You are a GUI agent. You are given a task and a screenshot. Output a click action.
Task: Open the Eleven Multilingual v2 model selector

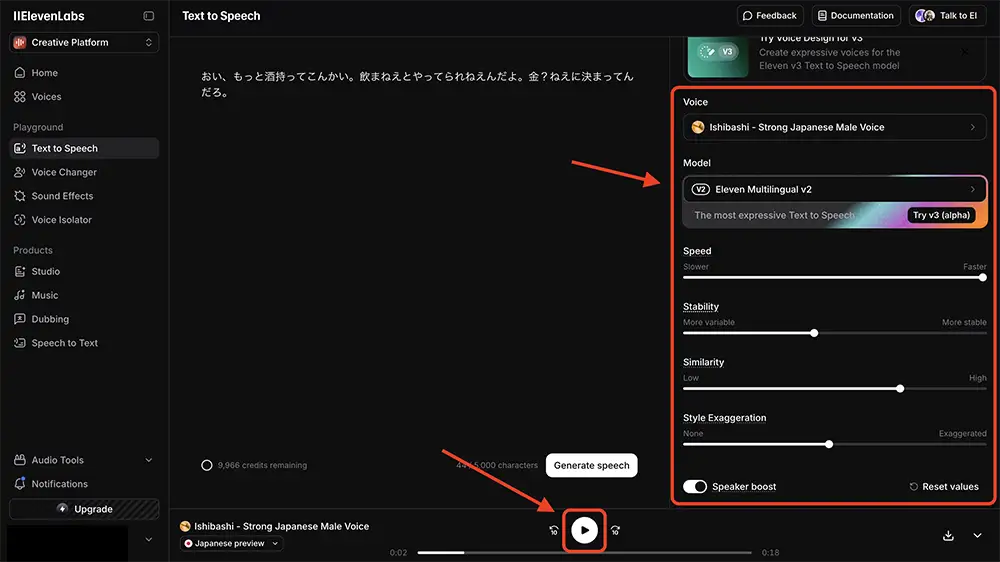pyautogui.click(x=834, y=189)
